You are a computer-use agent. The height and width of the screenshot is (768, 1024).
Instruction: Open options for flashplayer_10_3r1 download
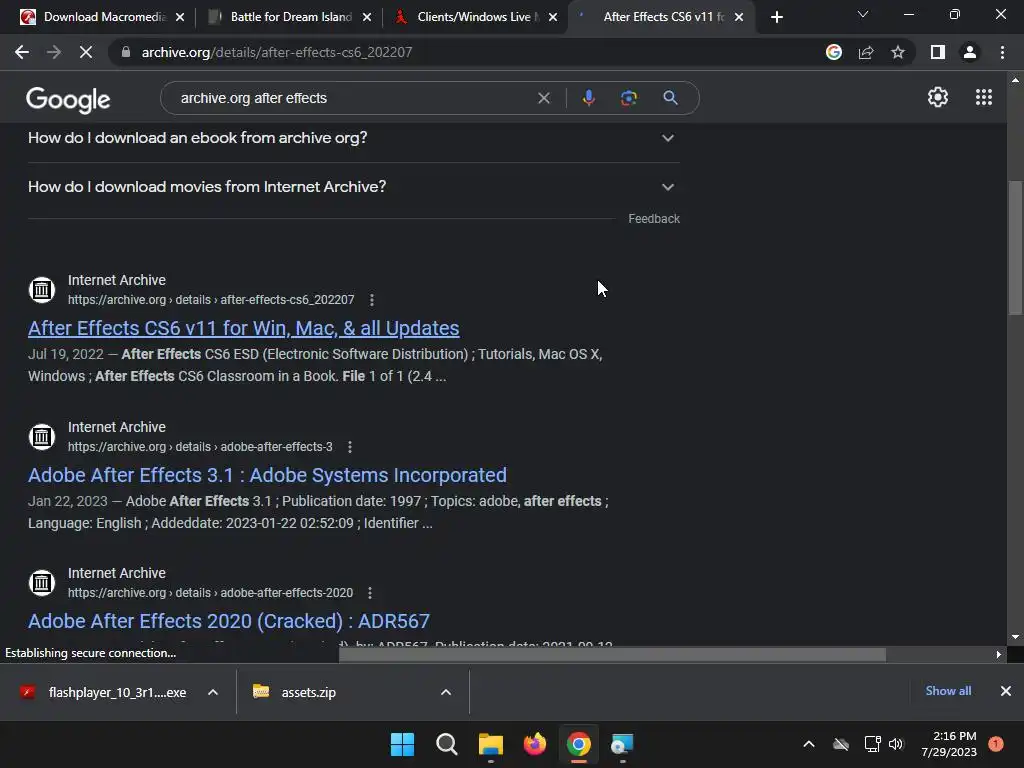coord(213,692)
